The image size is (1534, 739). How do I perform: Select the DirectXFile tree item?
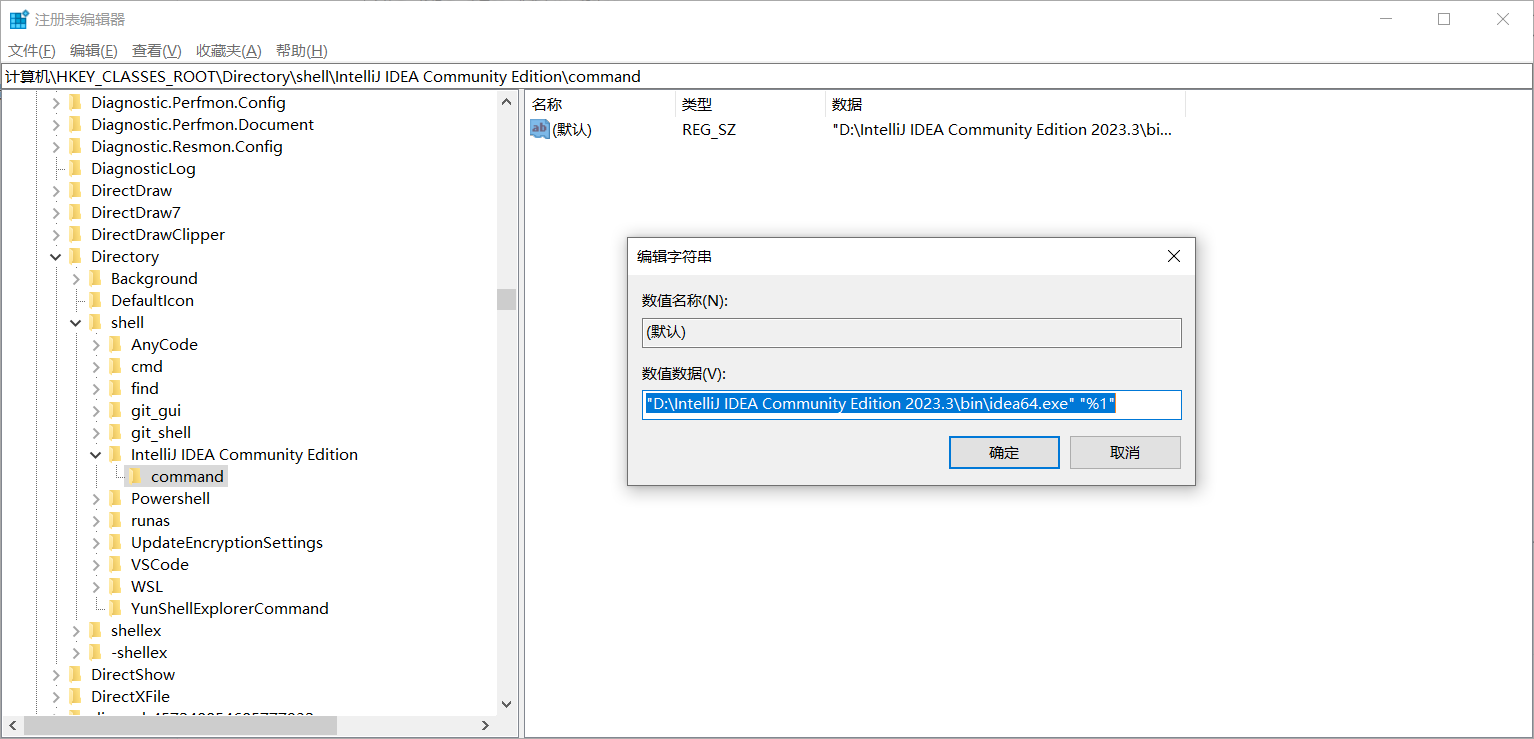pos(130,696)
